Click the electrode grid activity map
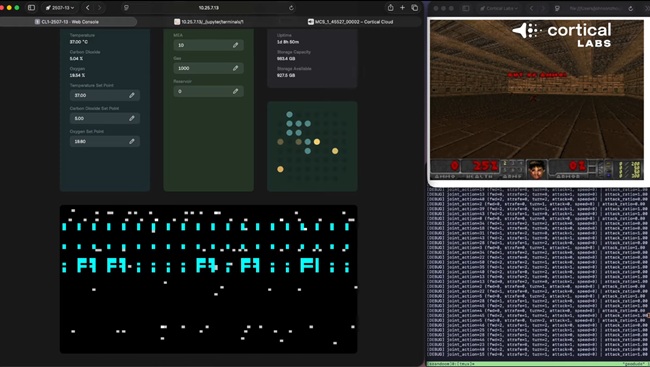The height and width of the screenshot is (367, 650). tap(312, 146)
